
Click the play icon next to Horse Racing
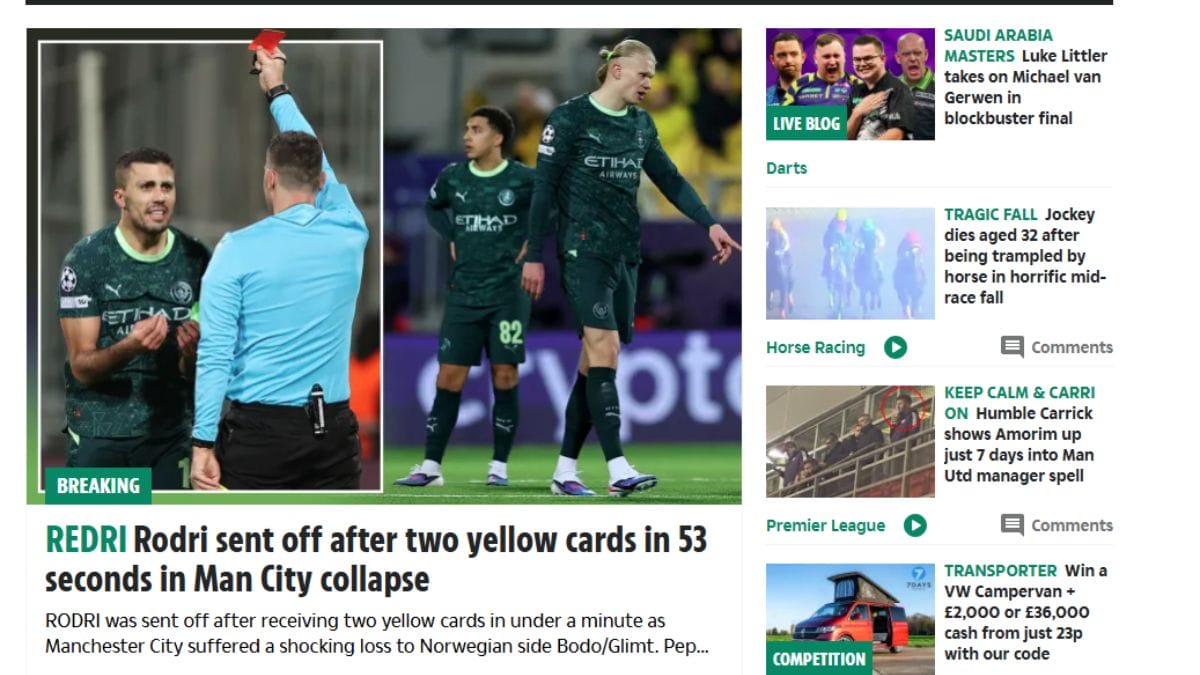point(895,347)
